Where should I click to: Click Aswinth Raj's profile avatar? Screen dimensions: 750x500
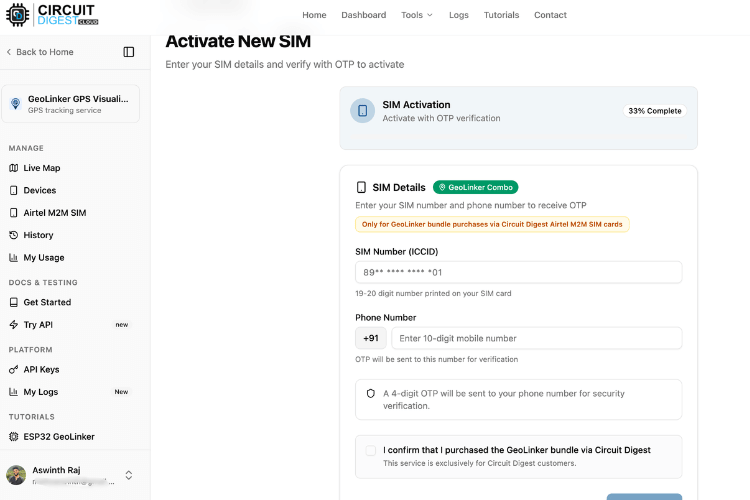[16, 475]
